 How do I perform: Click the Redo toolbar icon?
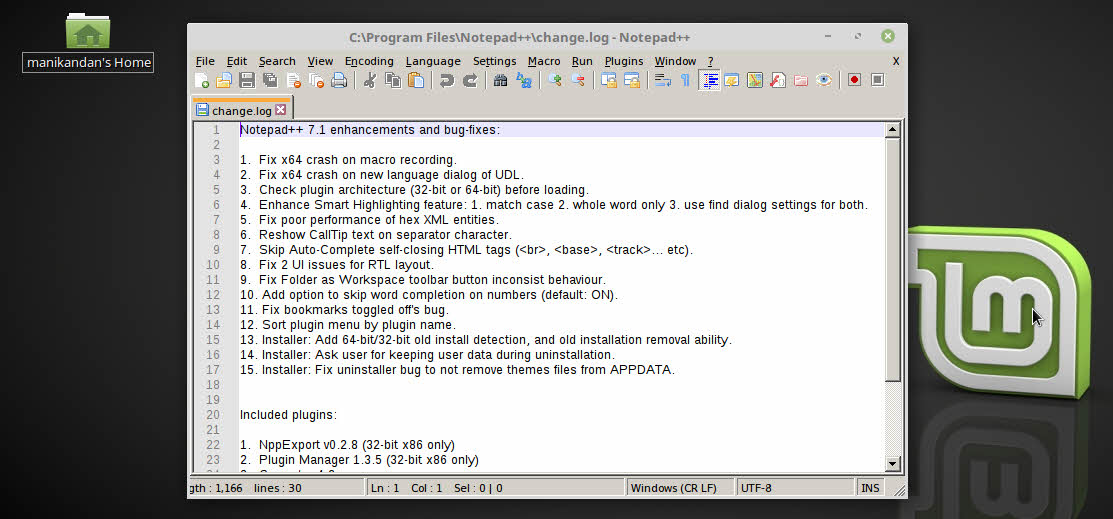pyautogui.click(x=470, y=80)
